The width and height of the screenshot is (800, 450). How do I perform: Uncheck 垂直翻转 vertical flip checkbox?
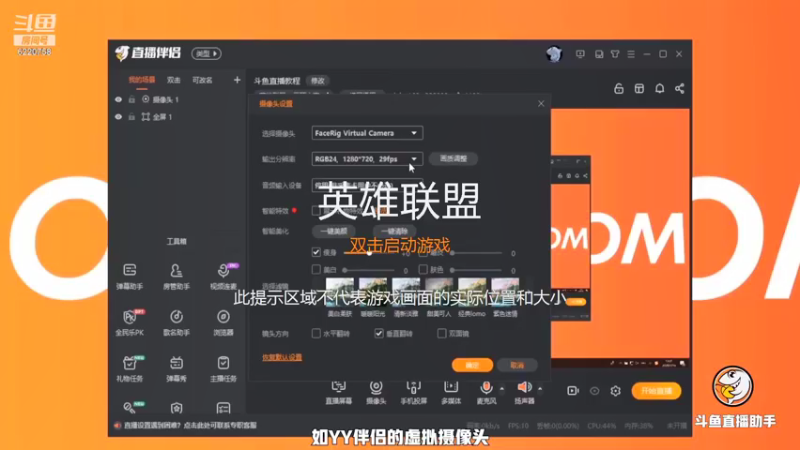click(x=379, y=333)
